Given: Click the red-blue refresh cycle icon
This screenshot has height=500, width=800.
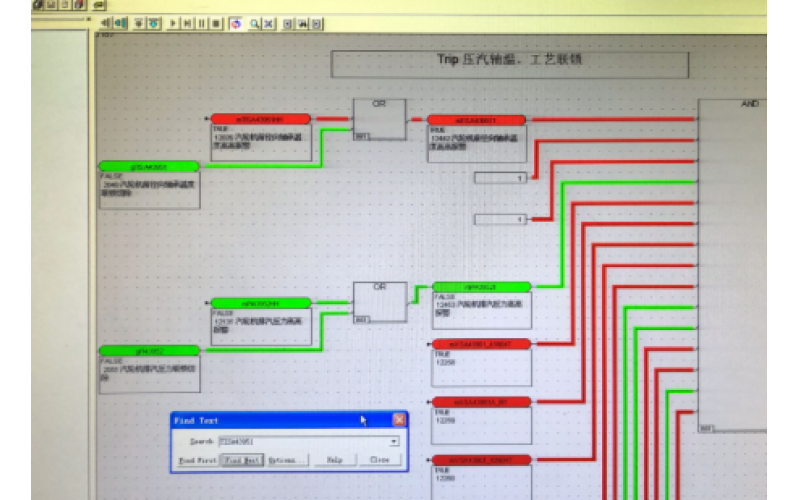Looking at the screenshot, I should click(x=235, y=22).
